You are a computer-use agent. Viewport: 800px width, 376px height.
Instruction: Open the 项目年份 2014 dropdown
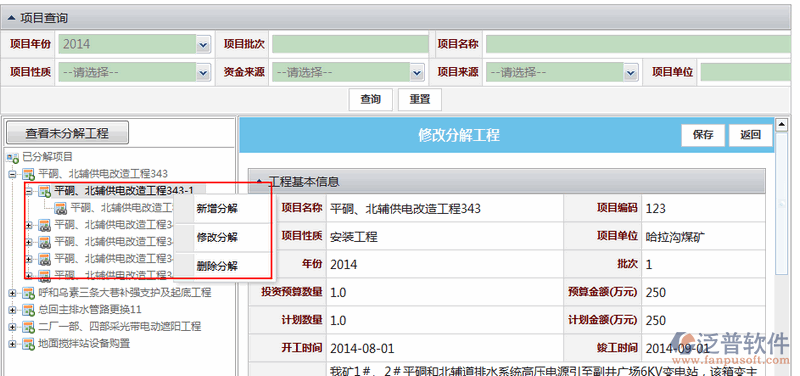[203, 44]
